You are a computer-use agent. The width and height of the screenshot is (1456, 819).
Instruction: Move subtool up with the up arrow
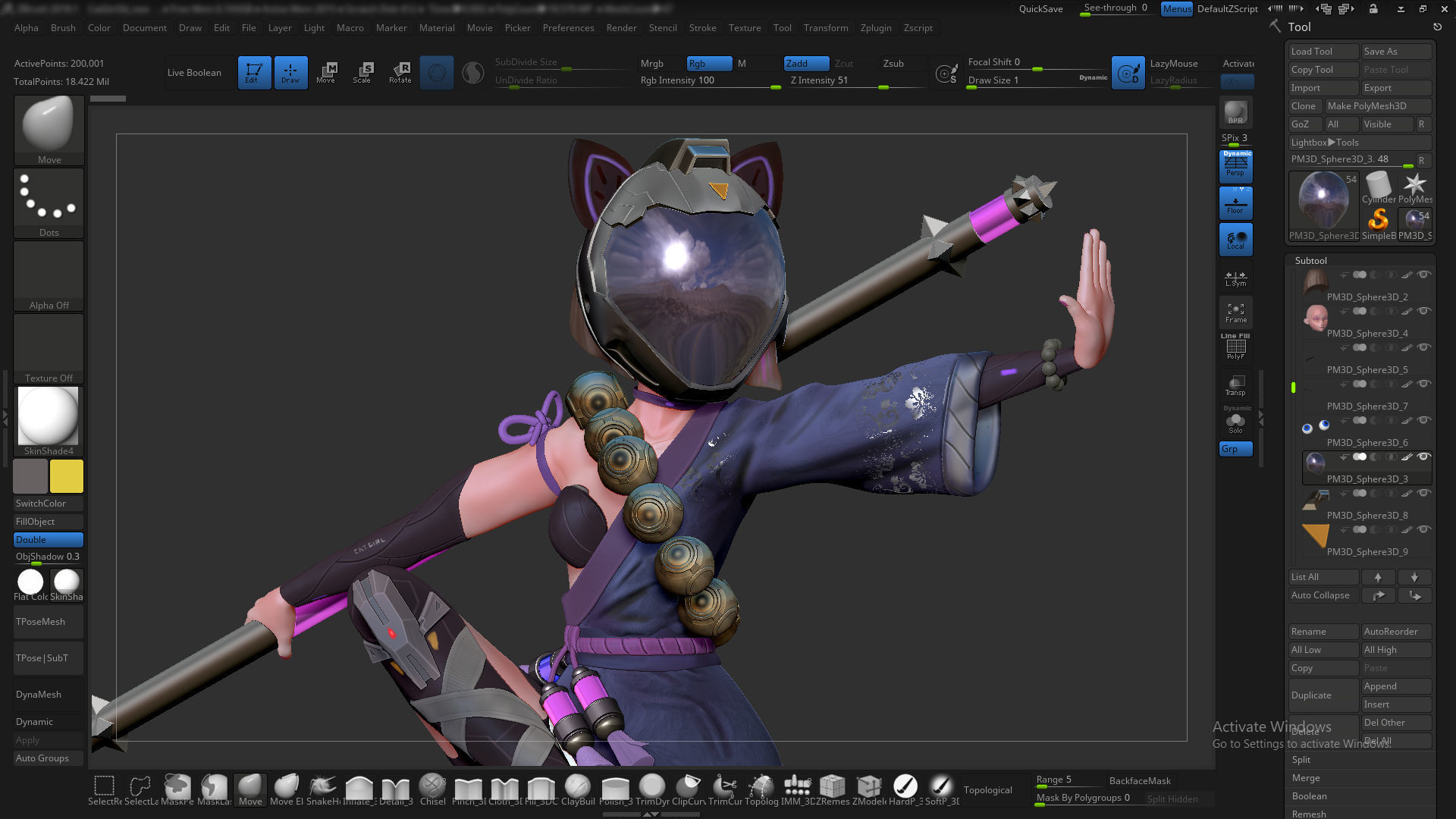[1378, 577]
